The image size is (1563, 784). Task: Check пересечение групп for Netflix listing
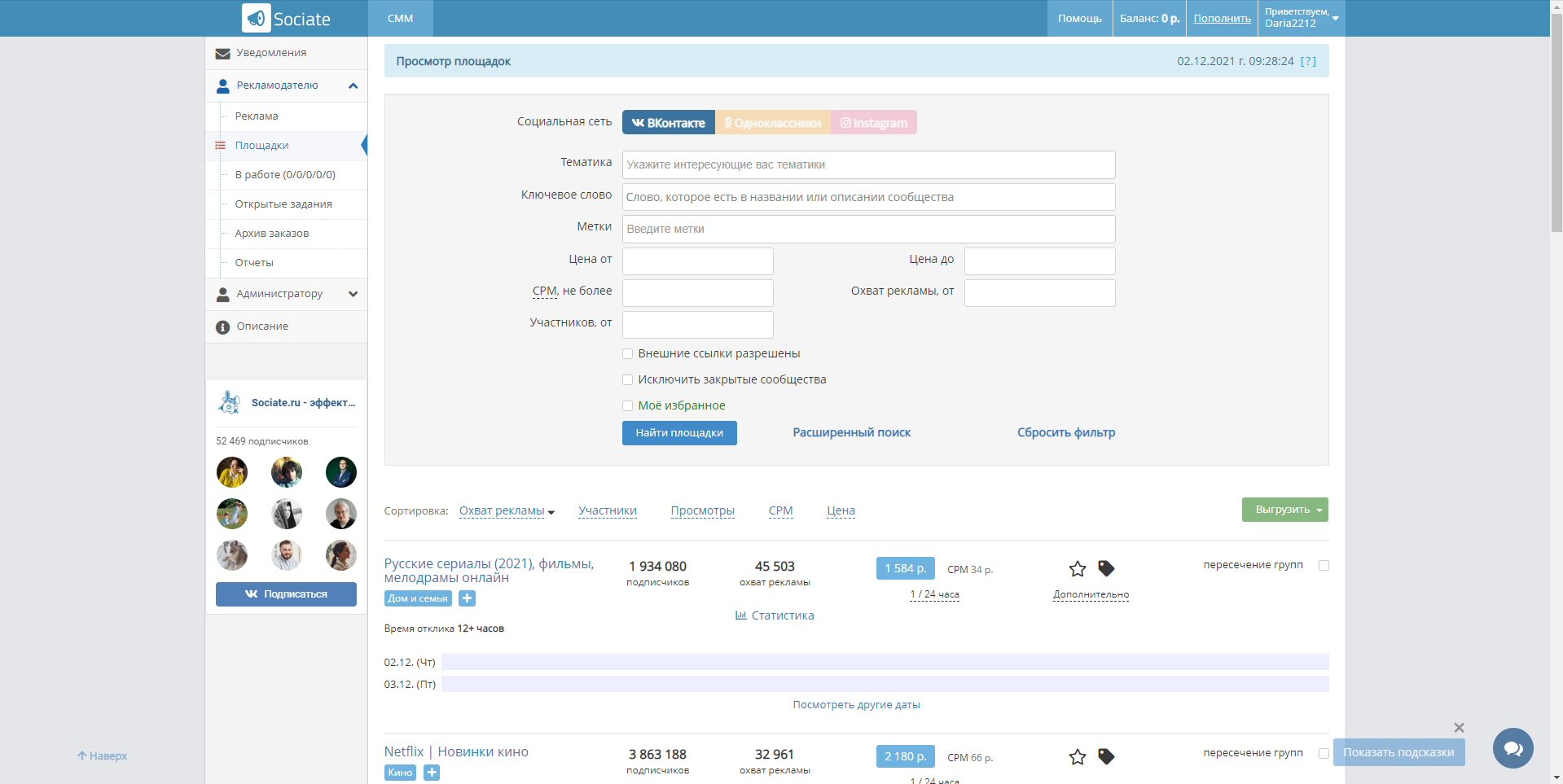1324,753
